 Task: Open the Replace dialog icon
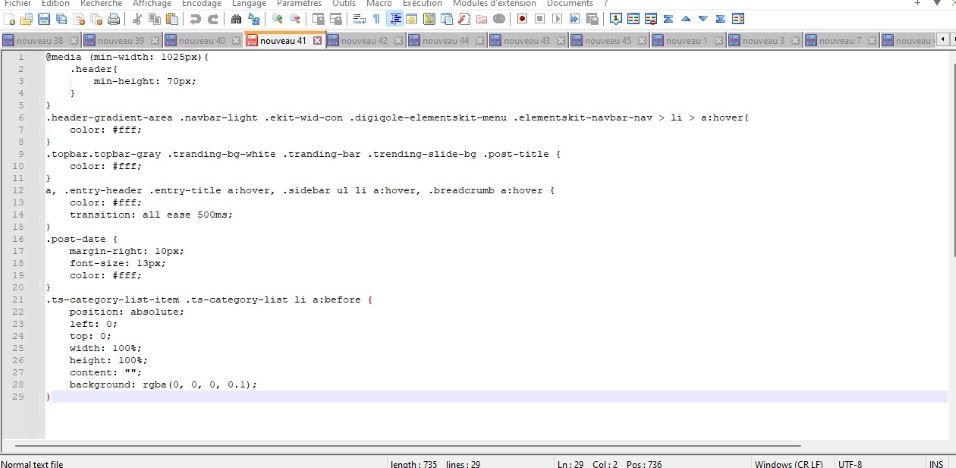pyautogui.click(x=254, y=19)
